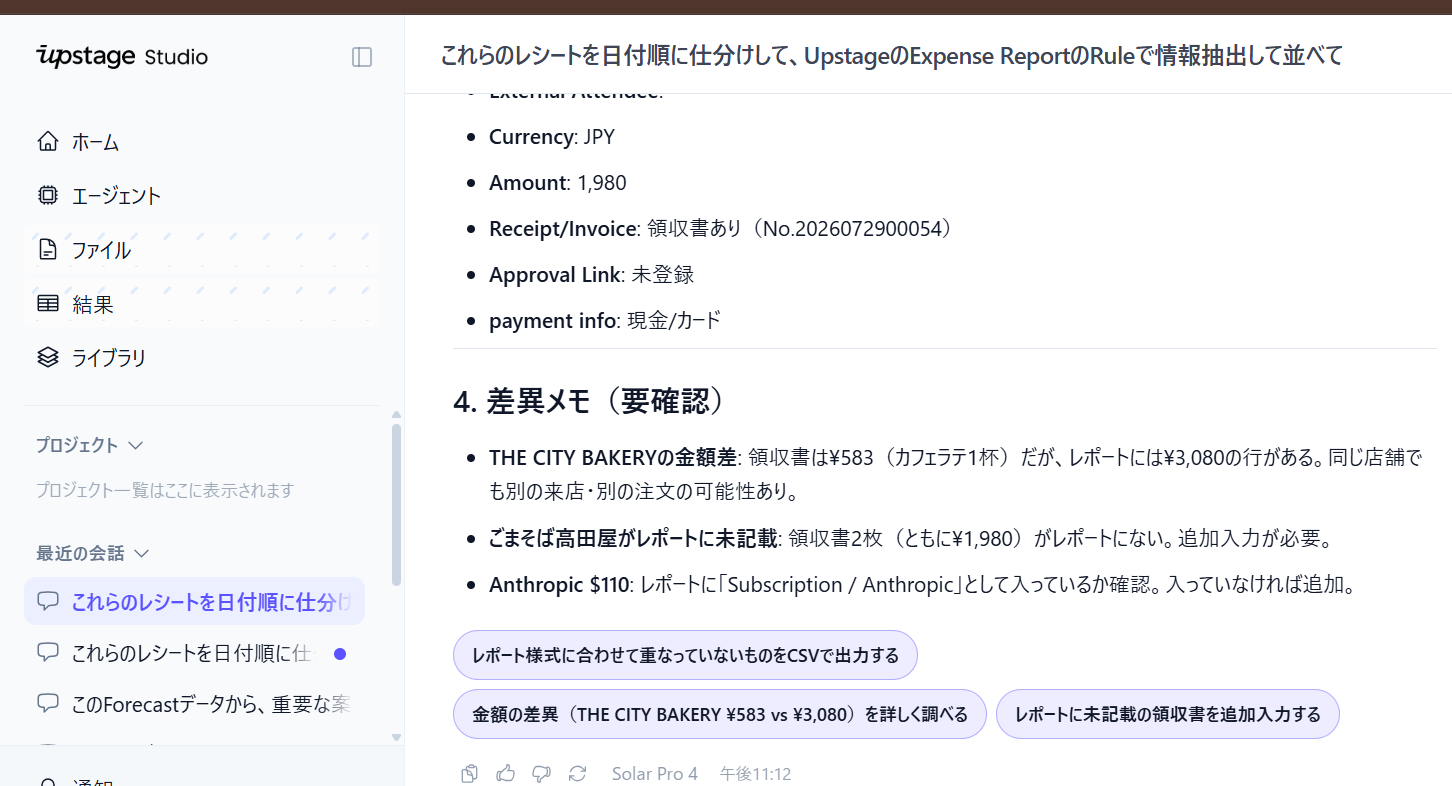1452x786 pixels.
Task: Open the ライブラリ section
Action: point(201,357)
